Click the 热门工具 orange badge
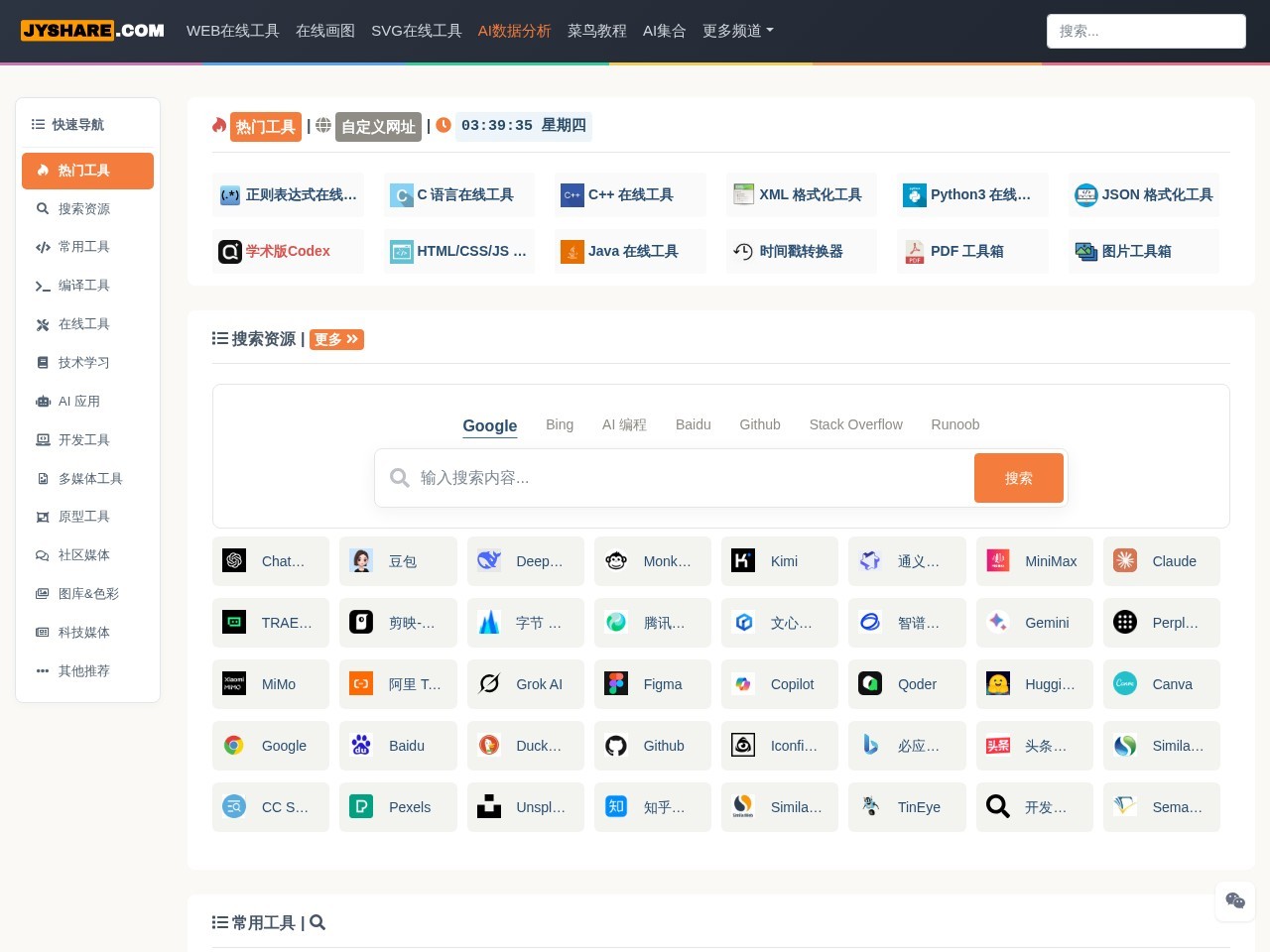1270x952 pixels. 266,127
